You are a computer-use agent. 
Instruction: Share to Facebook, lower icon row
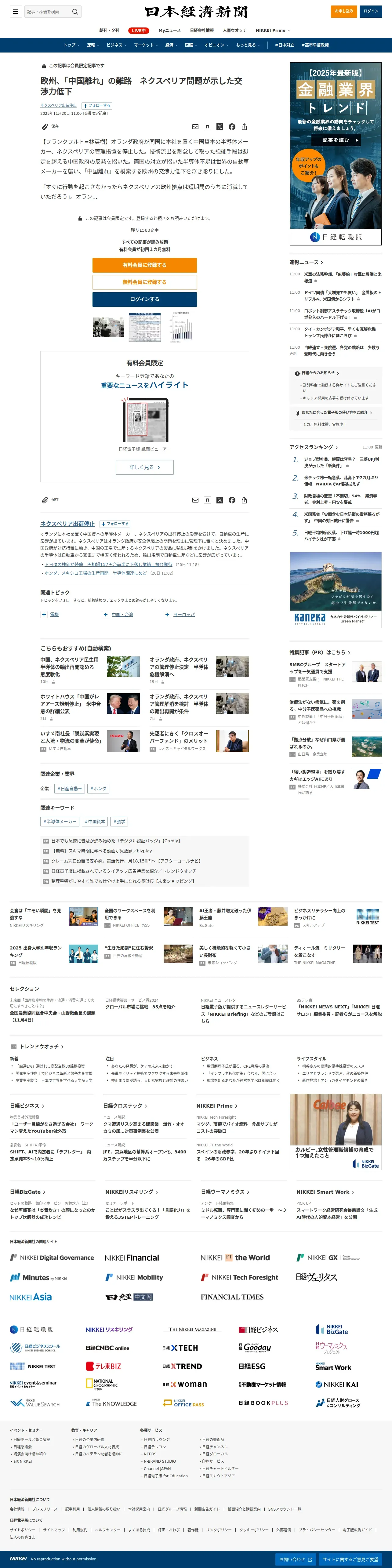[232, 500]
